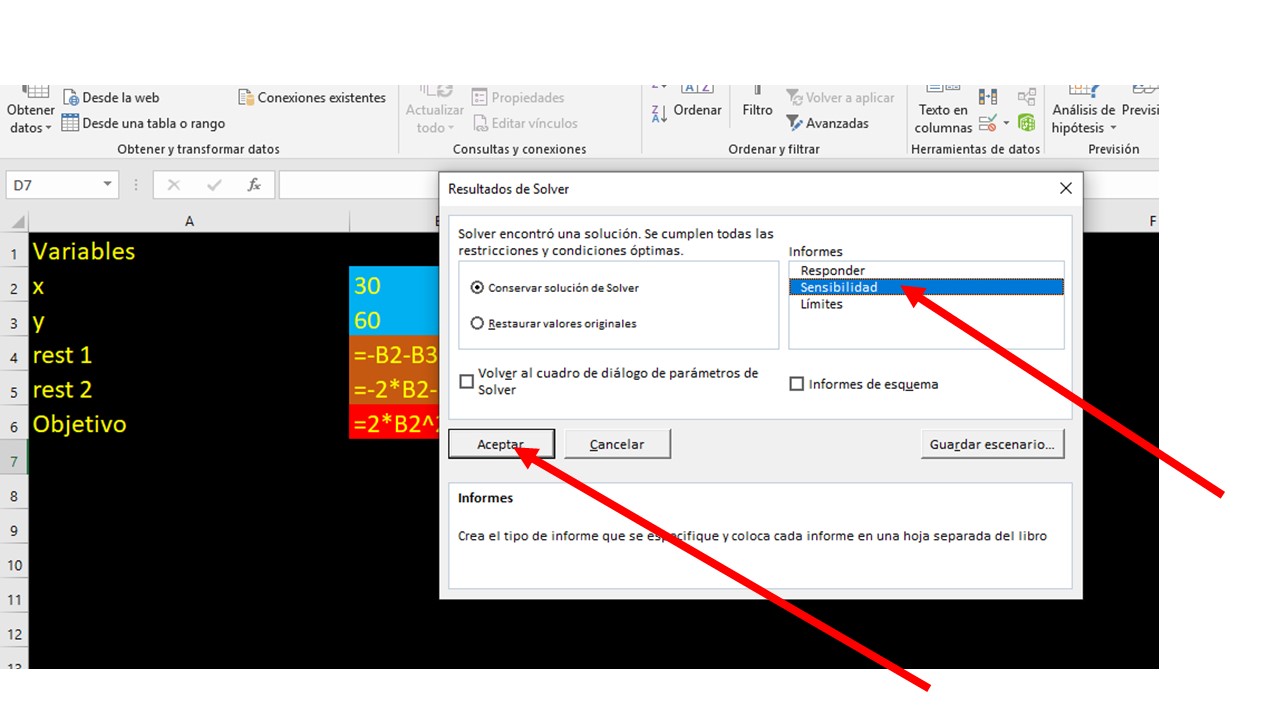Viewport: 1280px width, 720px height.
Task: Select Conservar solución de Solver option
Action: pos(478,288)
